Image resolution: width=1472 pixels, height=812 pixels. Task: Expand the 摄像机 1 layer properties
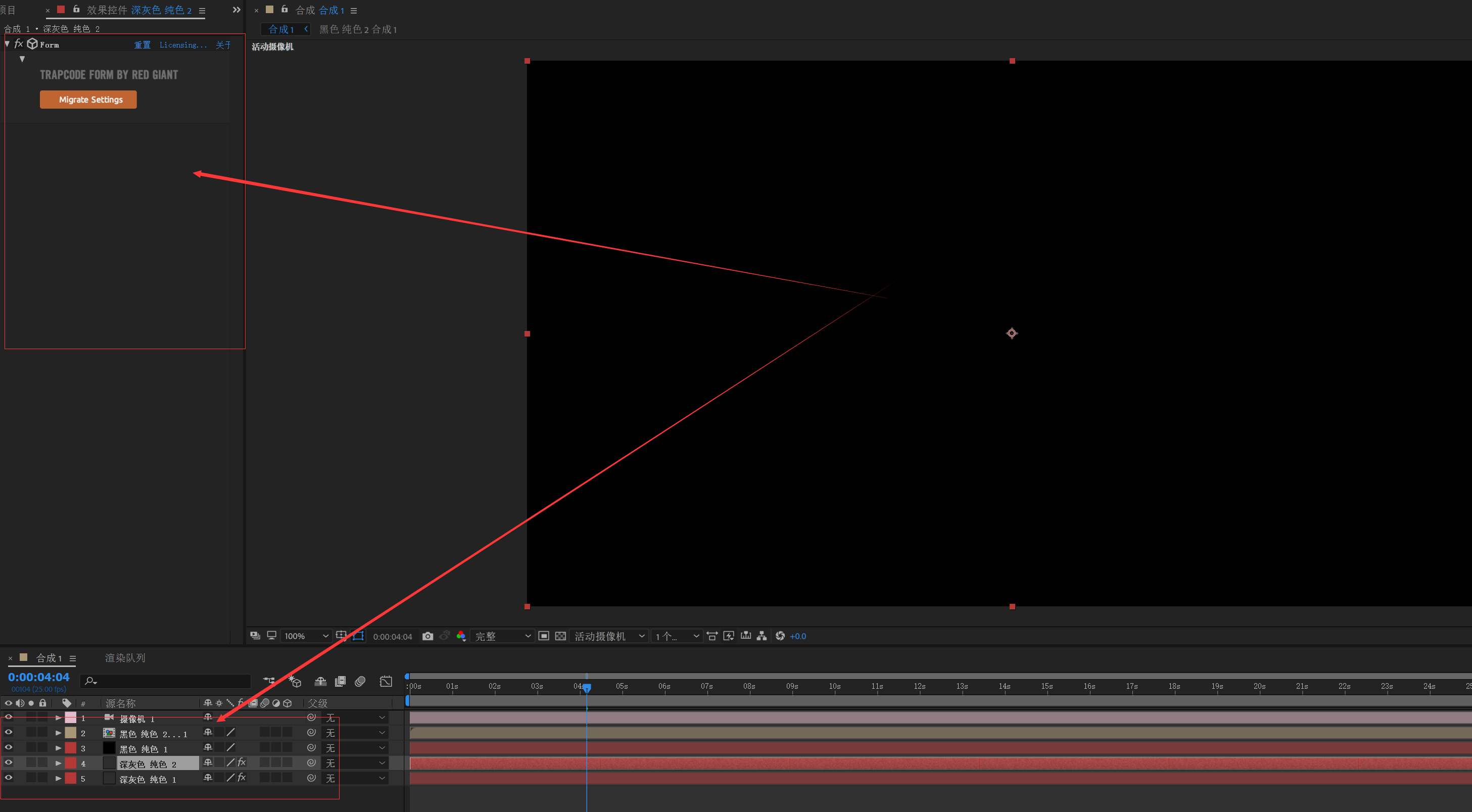58,718
